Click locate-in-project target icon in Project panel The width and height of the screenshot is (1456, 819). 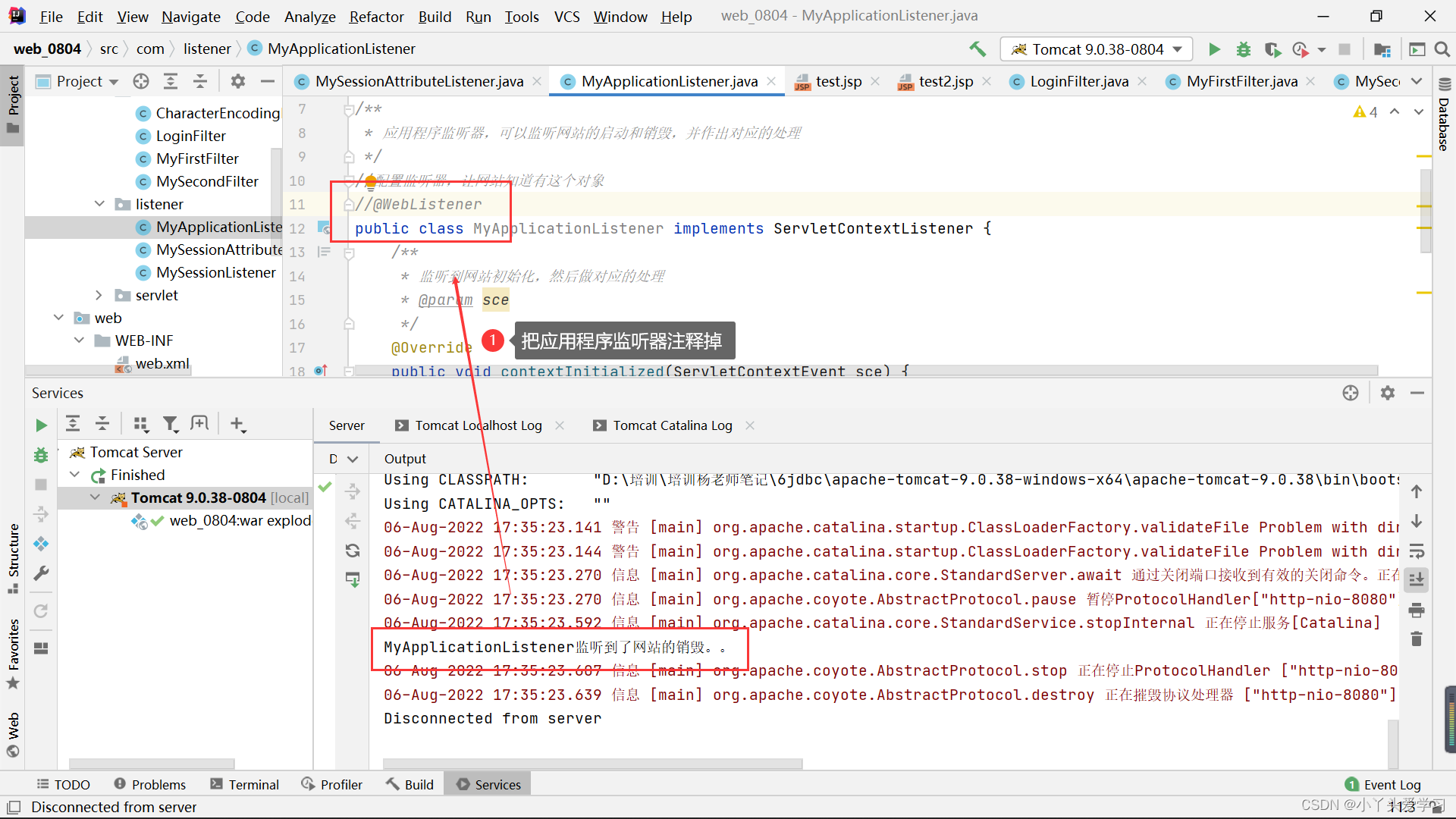[141, 81]
